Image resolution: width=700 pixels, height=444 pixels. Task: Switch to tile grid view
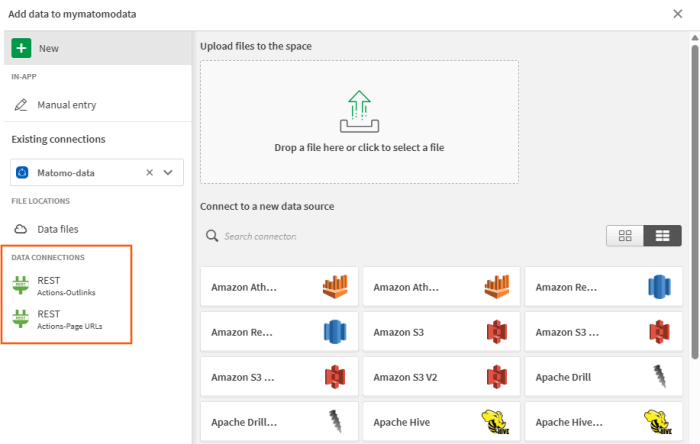coord(625,236)
